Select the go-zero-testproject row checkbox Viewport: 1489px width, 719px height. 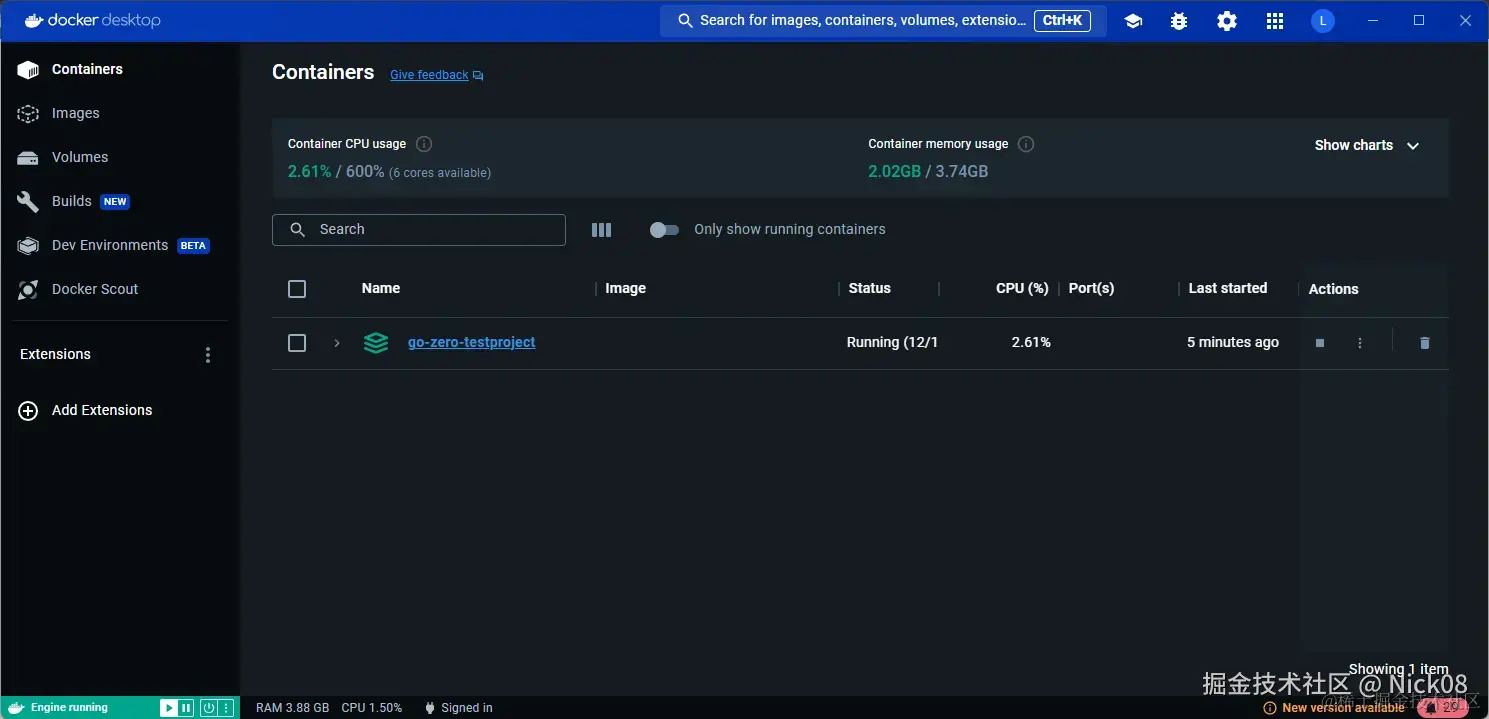297,343
